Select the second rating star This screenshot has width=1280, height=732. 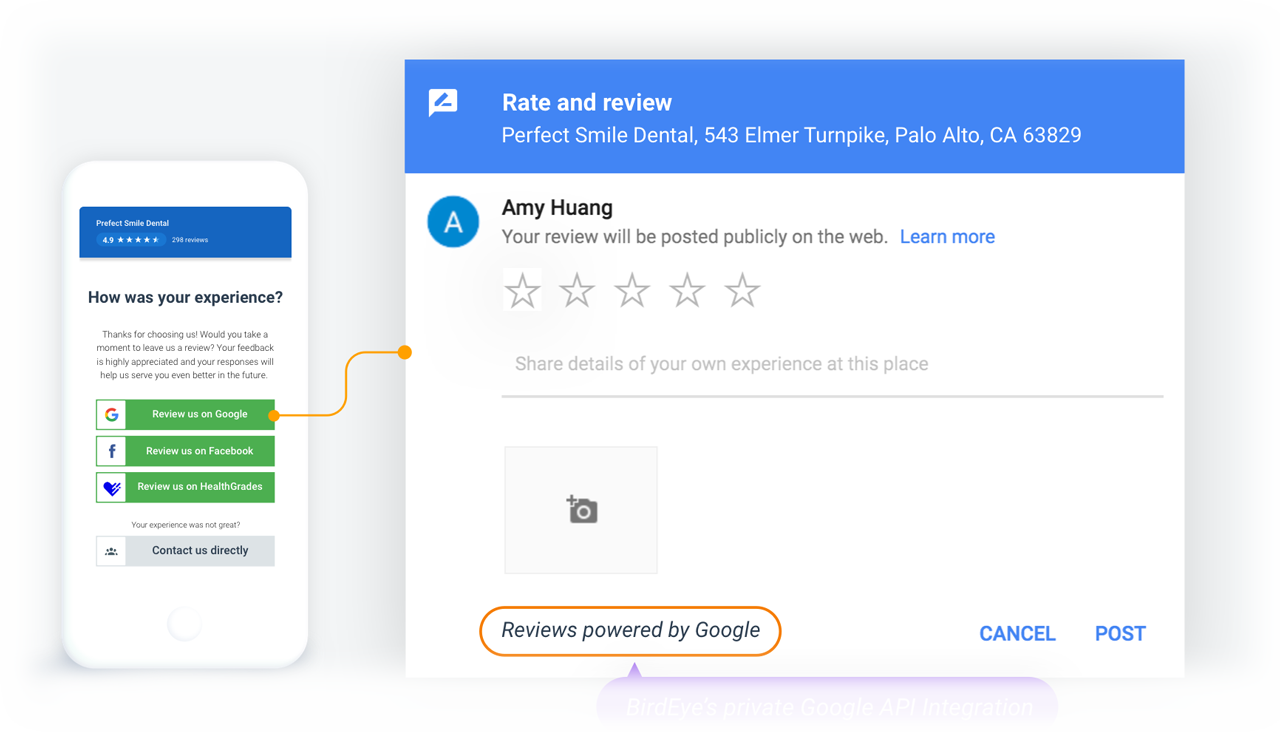tap(577, 291)
